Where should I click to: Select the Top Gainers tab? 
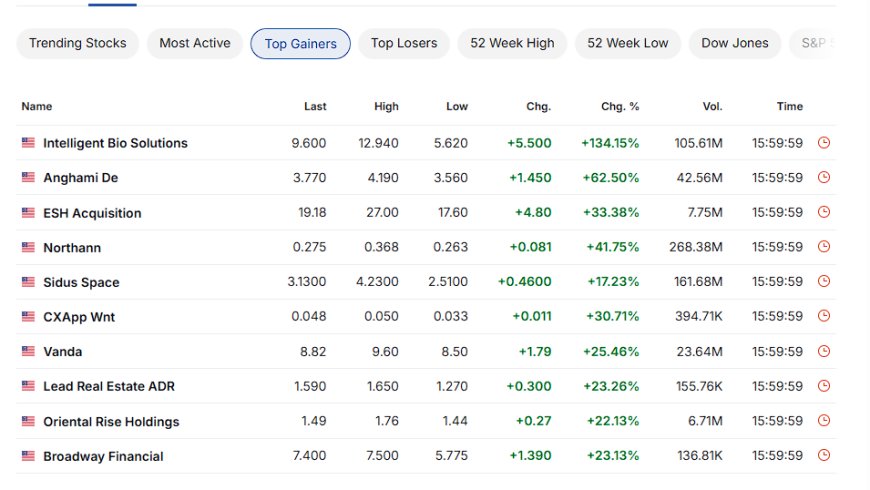pos(300,43)
